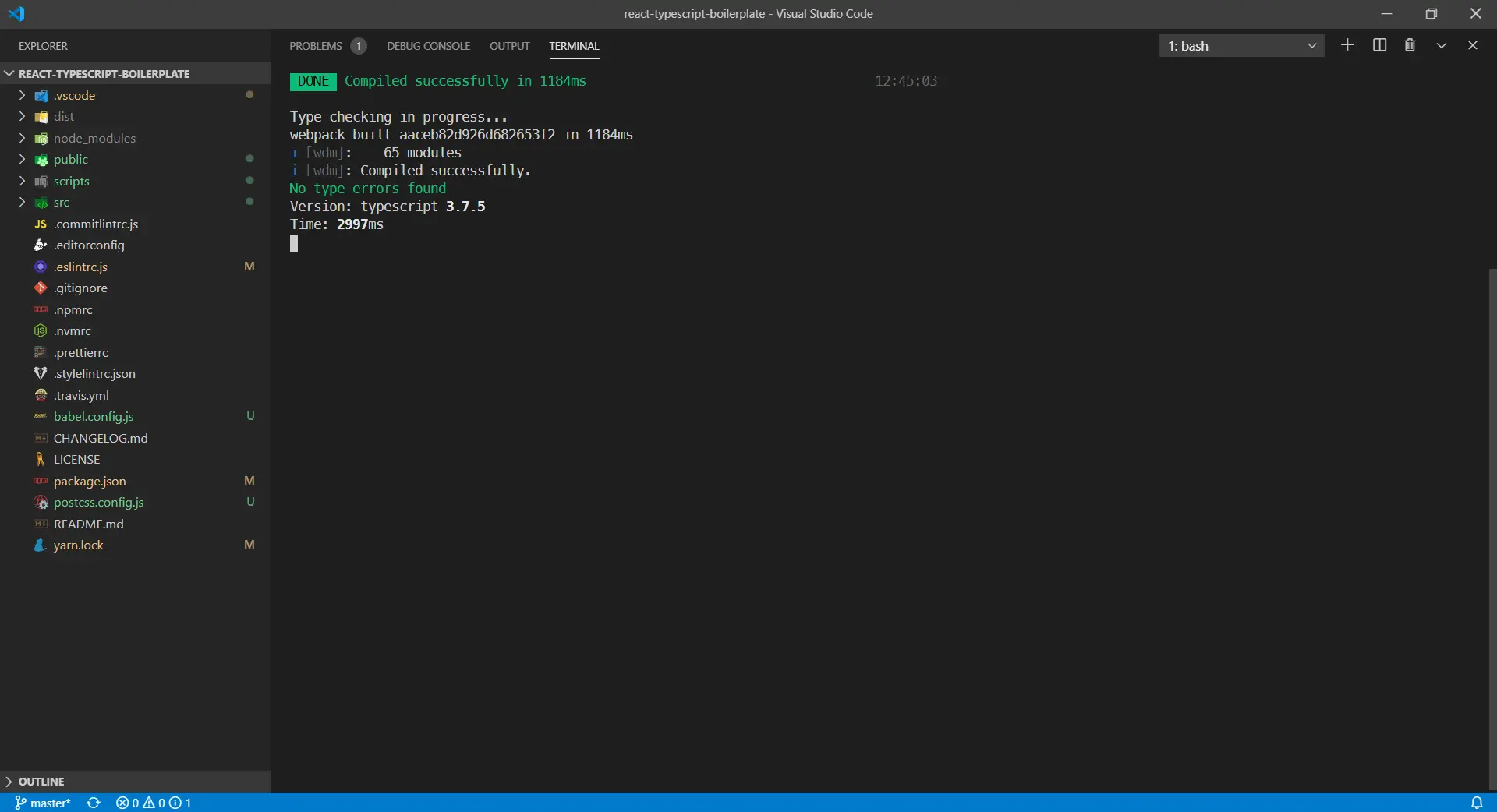The image size is (1497, 812).
Task: Switch to the DEBUG CONSOLE tab
Action: tap(429, 46)
